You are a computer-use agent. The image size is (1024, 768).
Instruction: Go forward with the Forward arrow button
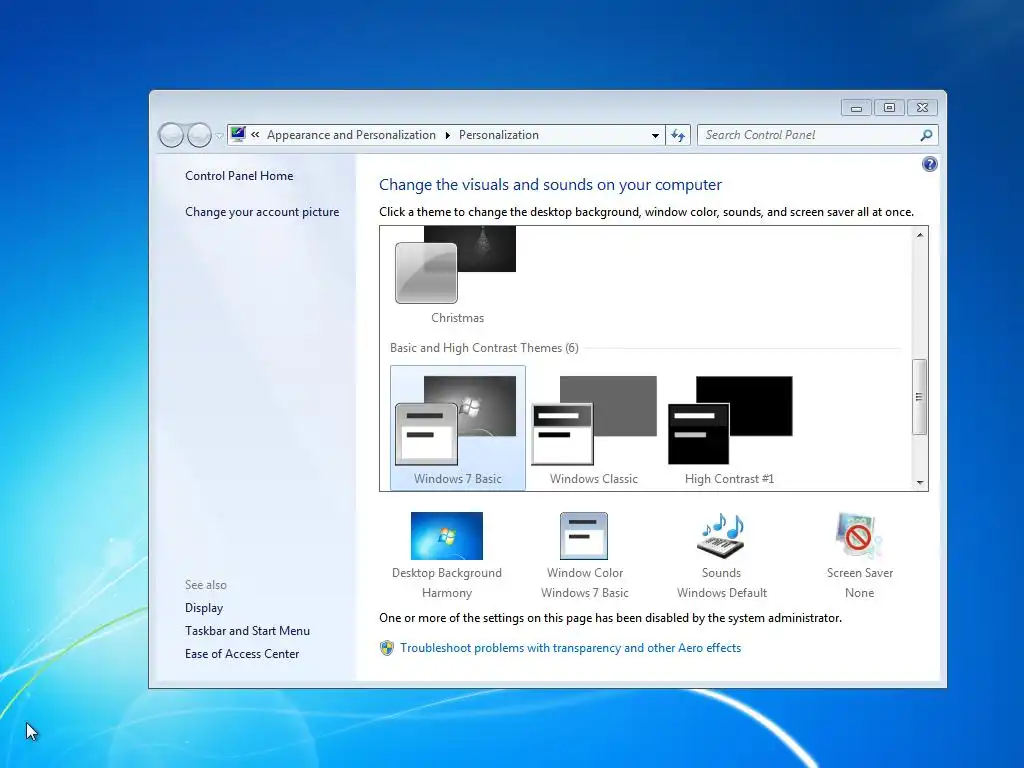[x=199, y=135]
